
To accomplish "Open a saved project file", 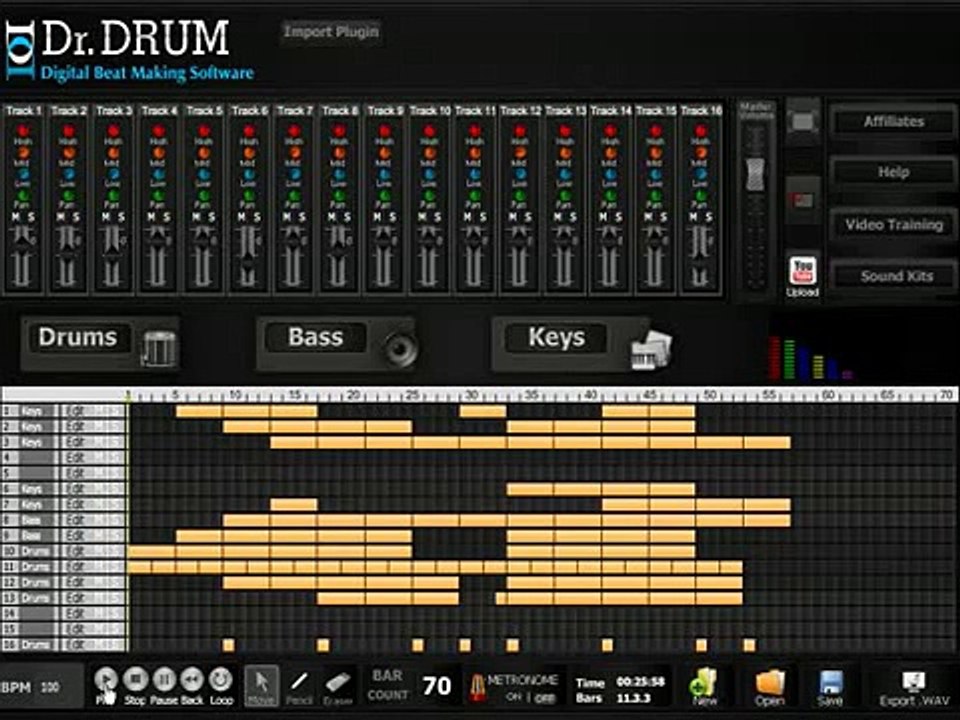I will (x=770, y=686).
